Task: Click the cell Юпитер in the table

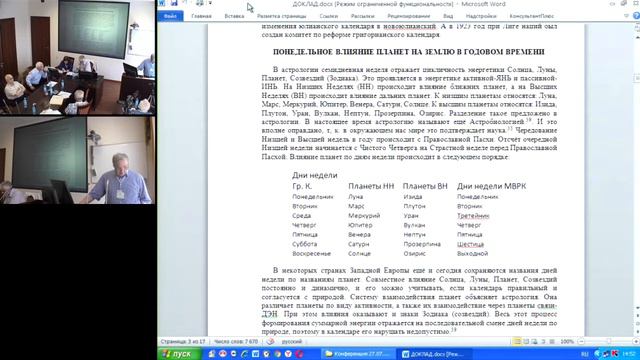Action: coord(360,225)
